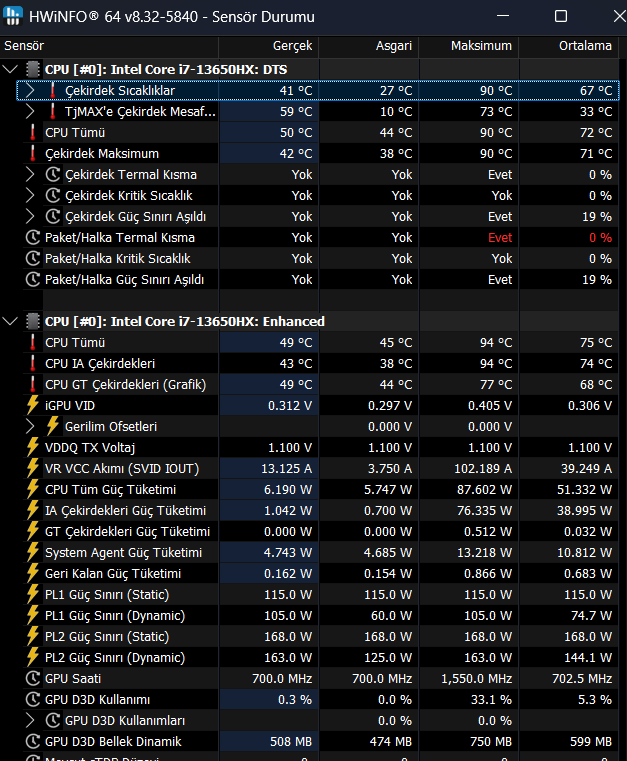The width and height of the screenshot is (627, 761).
Task: Click the 102.189 A maximum current value
Action: pos(483,468)
